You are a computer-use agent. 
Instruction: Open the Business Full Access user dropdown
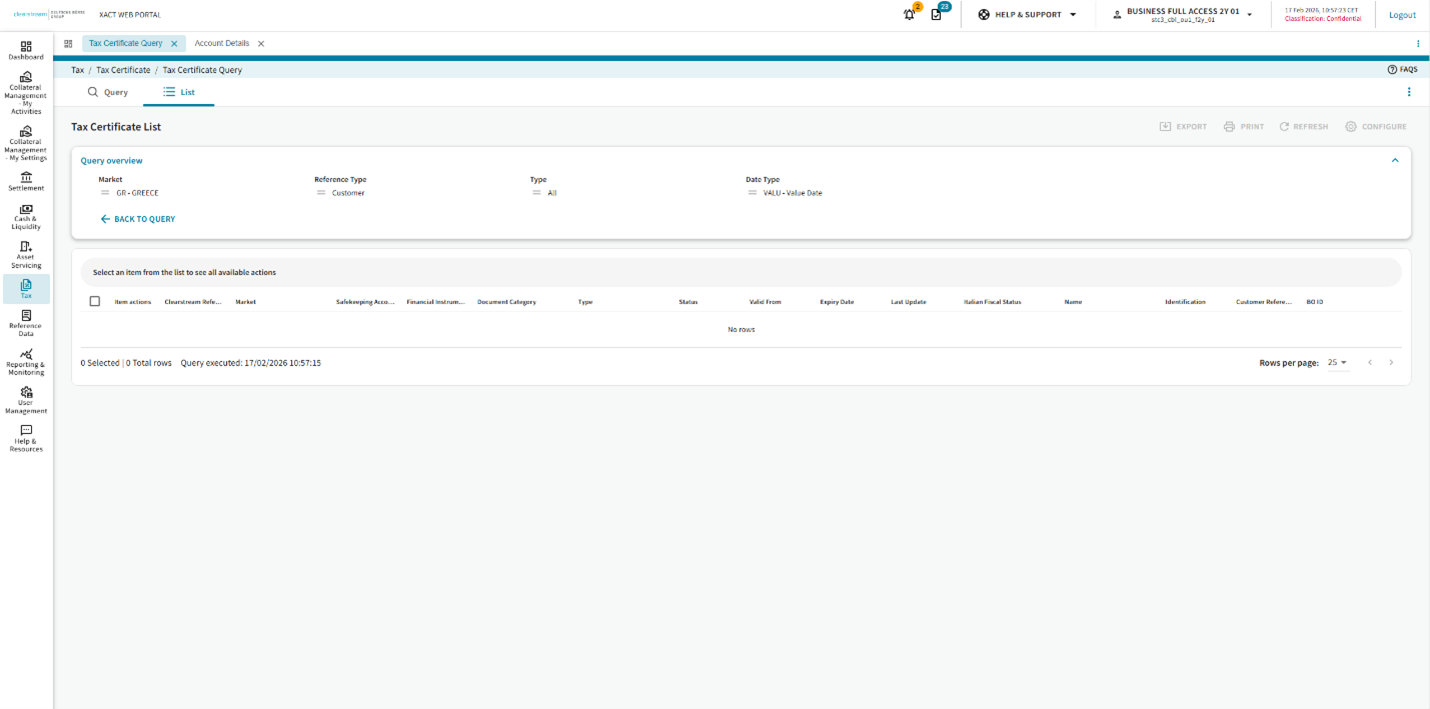point(1183,15)
